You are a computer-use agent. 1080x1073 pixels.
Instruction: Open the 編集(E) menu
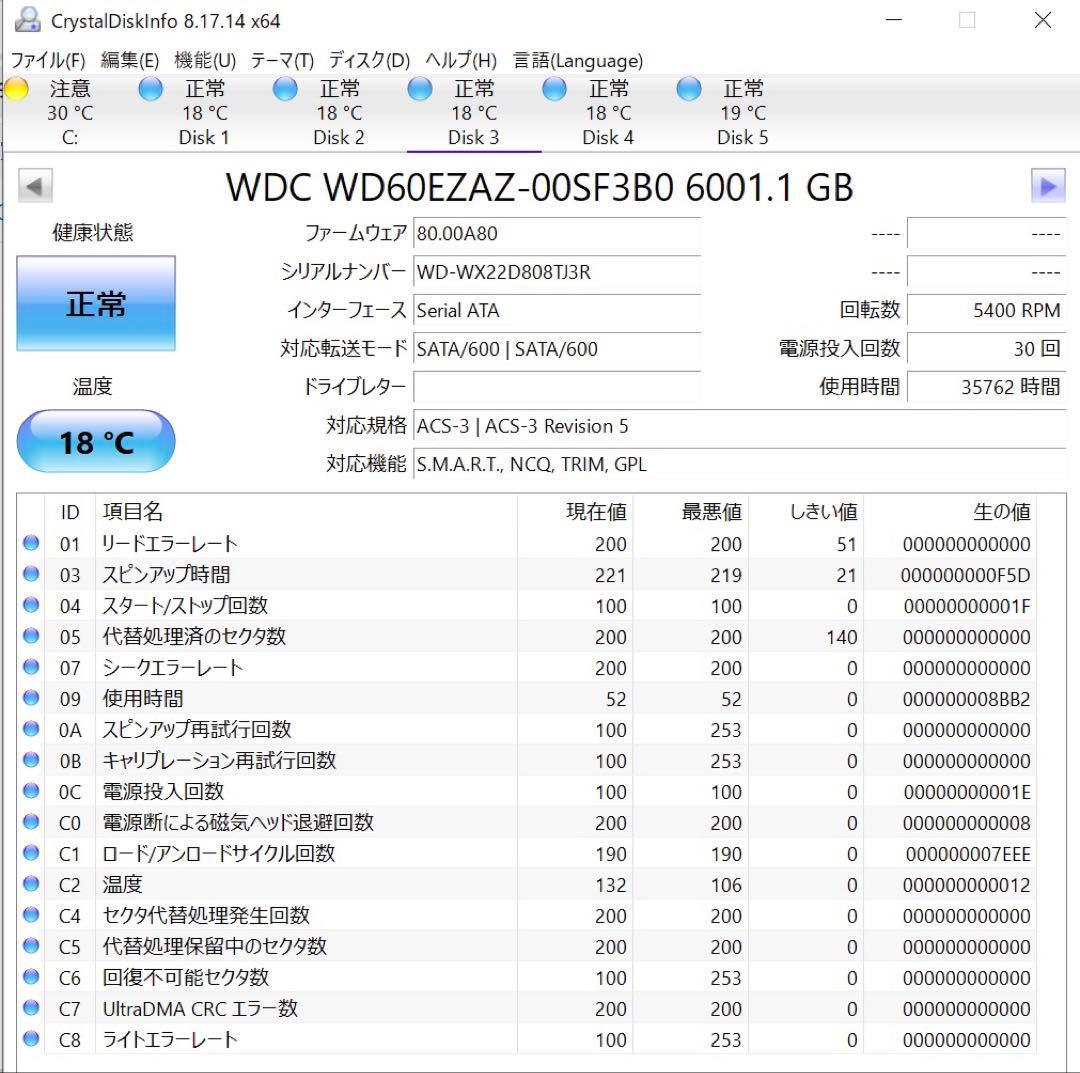pyautogui.click(x=129, y=61)
